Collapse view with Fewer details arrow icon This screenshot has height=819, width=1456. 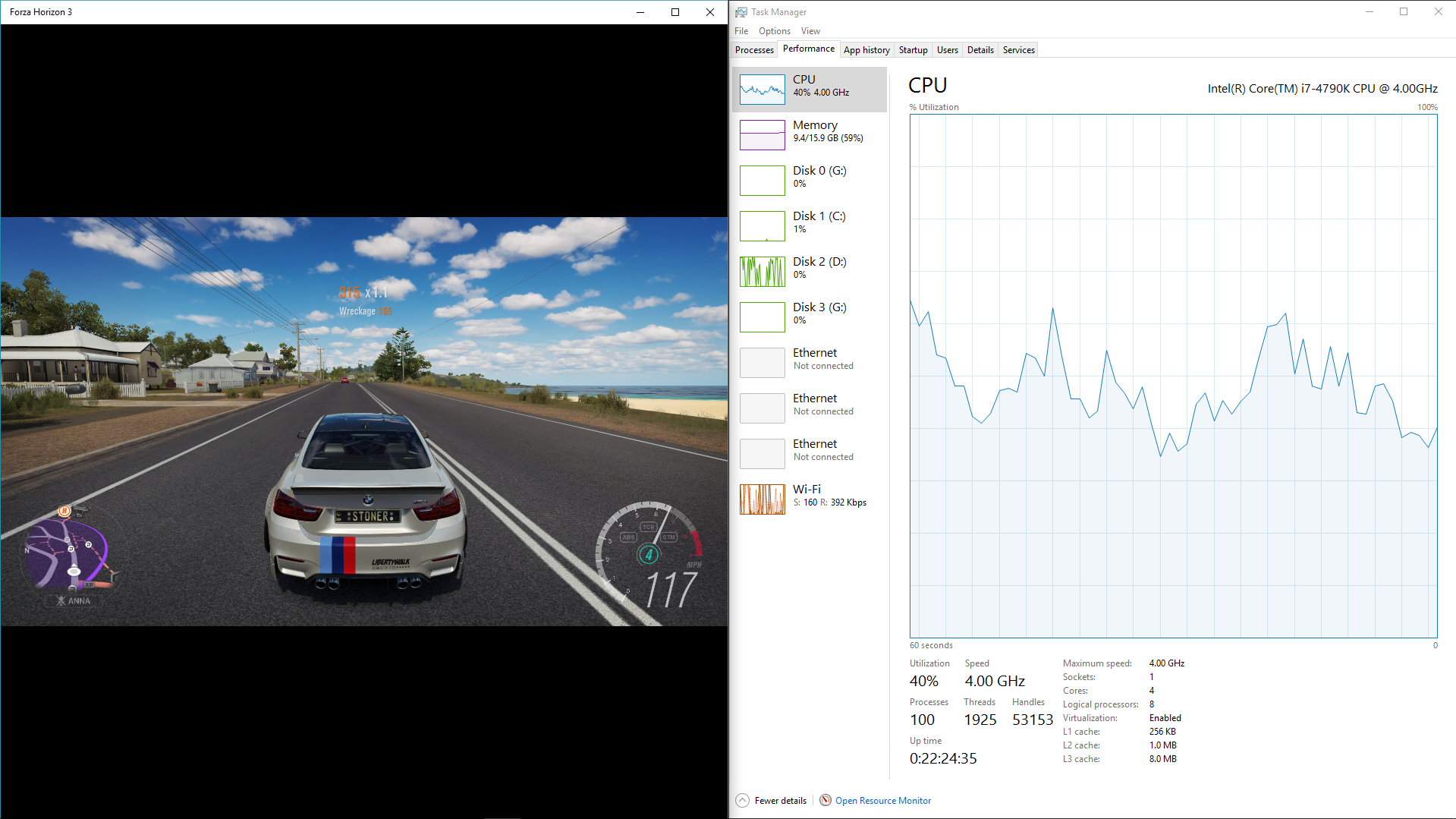743,801
